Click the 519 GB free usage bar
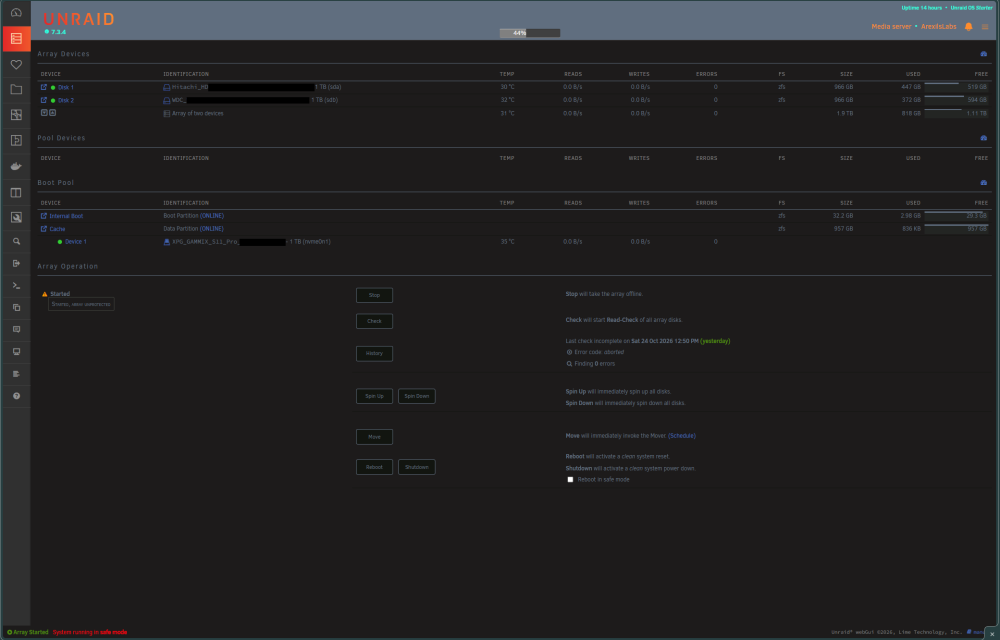 coord(956,87)
